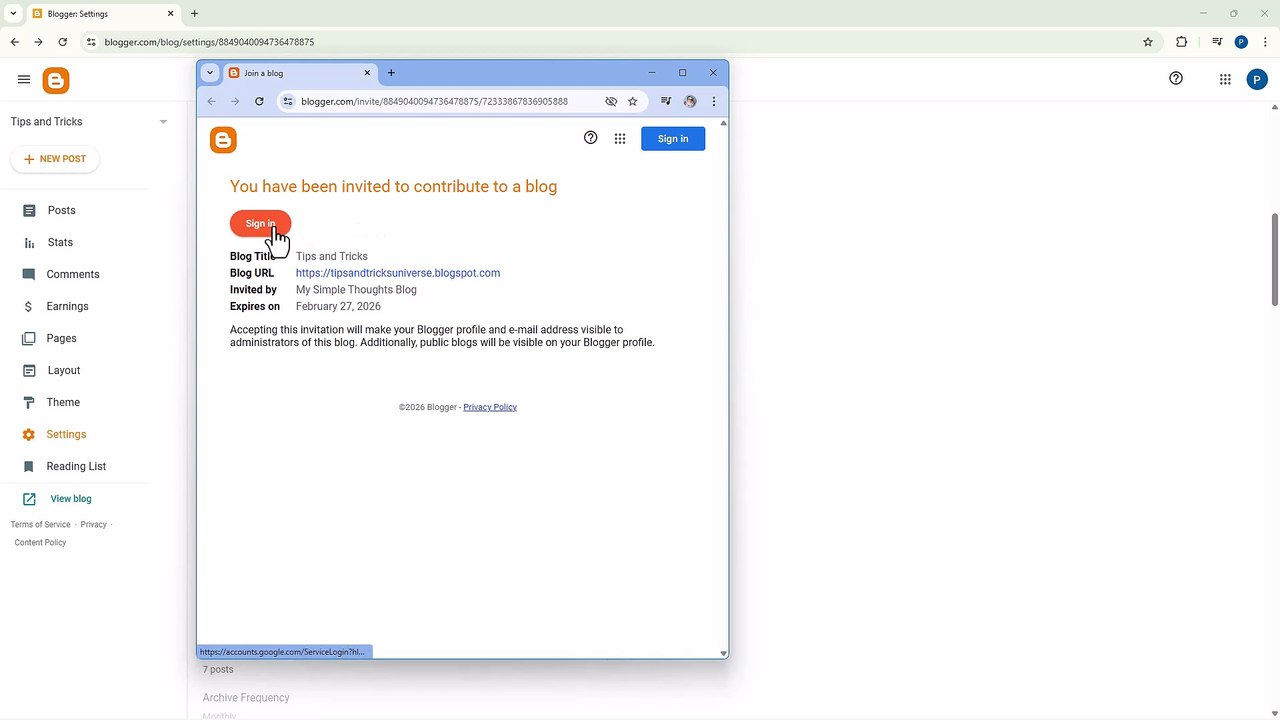
Task: Open Extensions puzzle icon in the main browser
Action: (1182, 42)
